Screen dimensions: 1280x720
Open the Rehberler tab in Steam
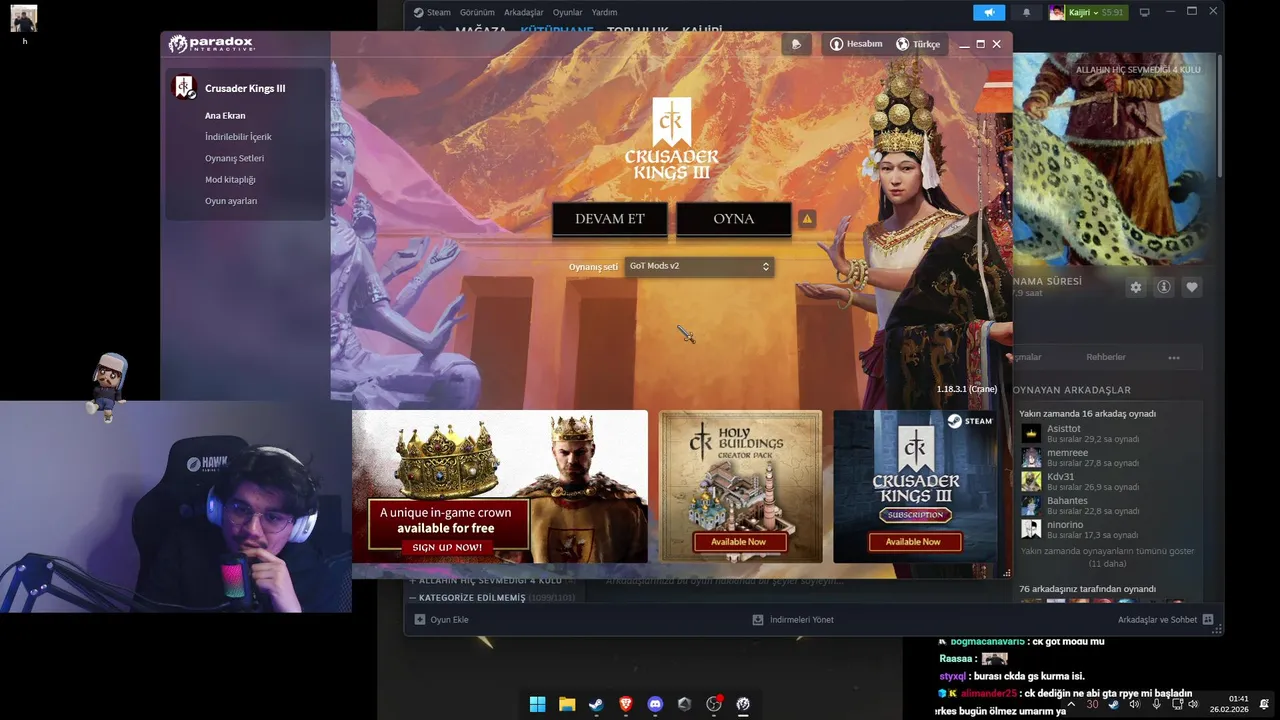click(x=1105, y=357)
